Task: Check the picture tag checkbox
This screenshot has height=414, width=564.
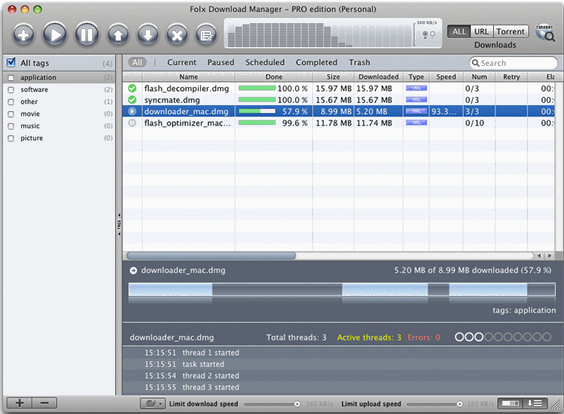Action: 11,138
